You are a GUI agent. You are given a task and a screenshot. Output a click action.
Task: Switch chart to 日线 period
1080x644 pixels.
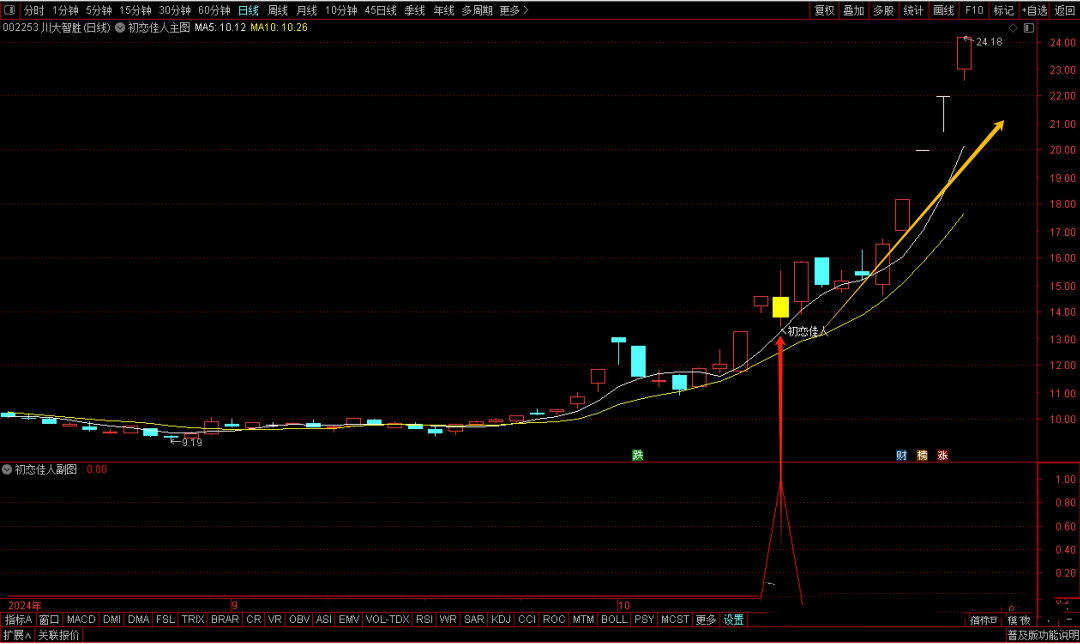pyautogui.click(x=248, y=10)
